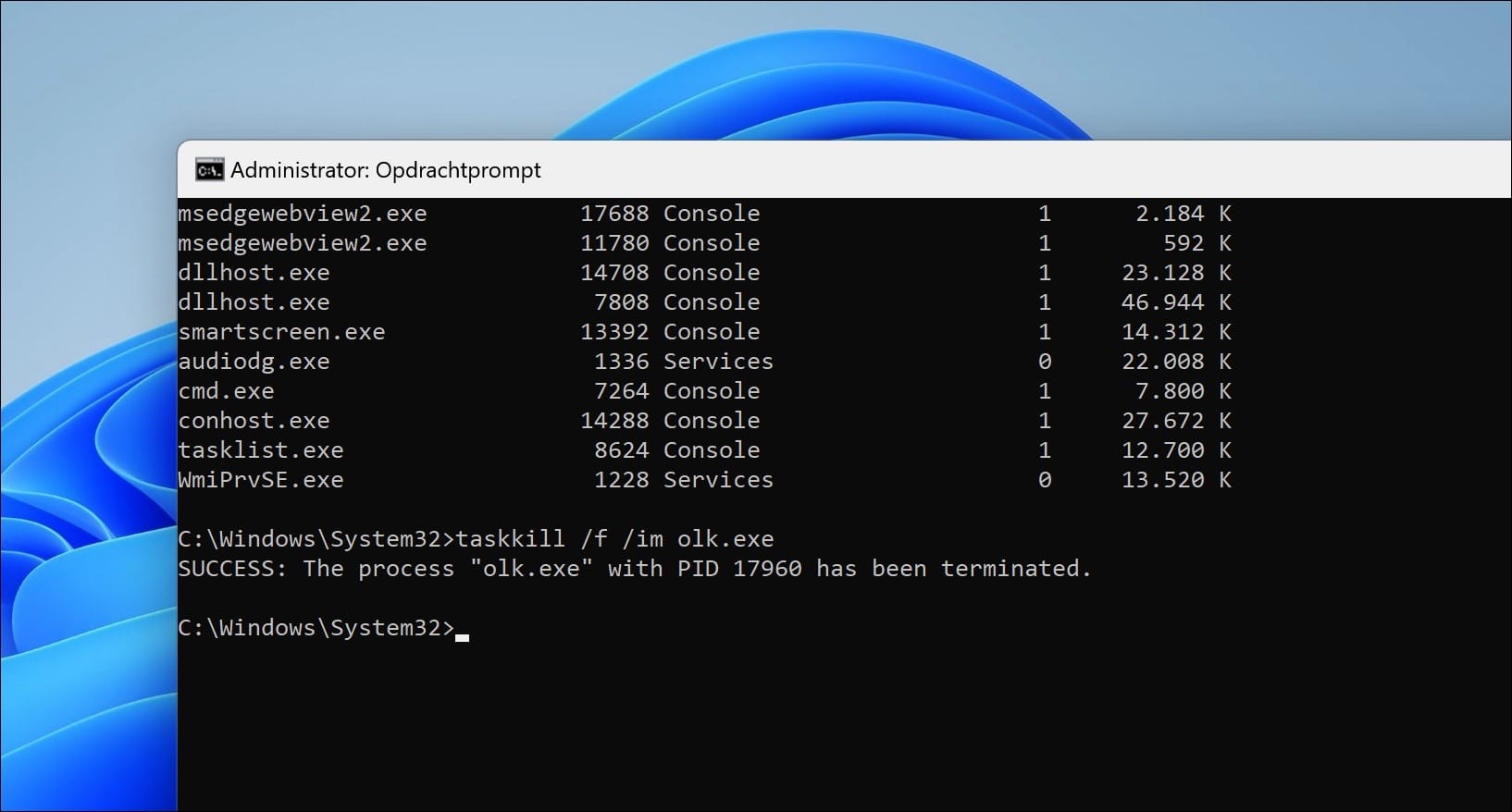Select the smartscreen.exe process name

pos(281,332)
